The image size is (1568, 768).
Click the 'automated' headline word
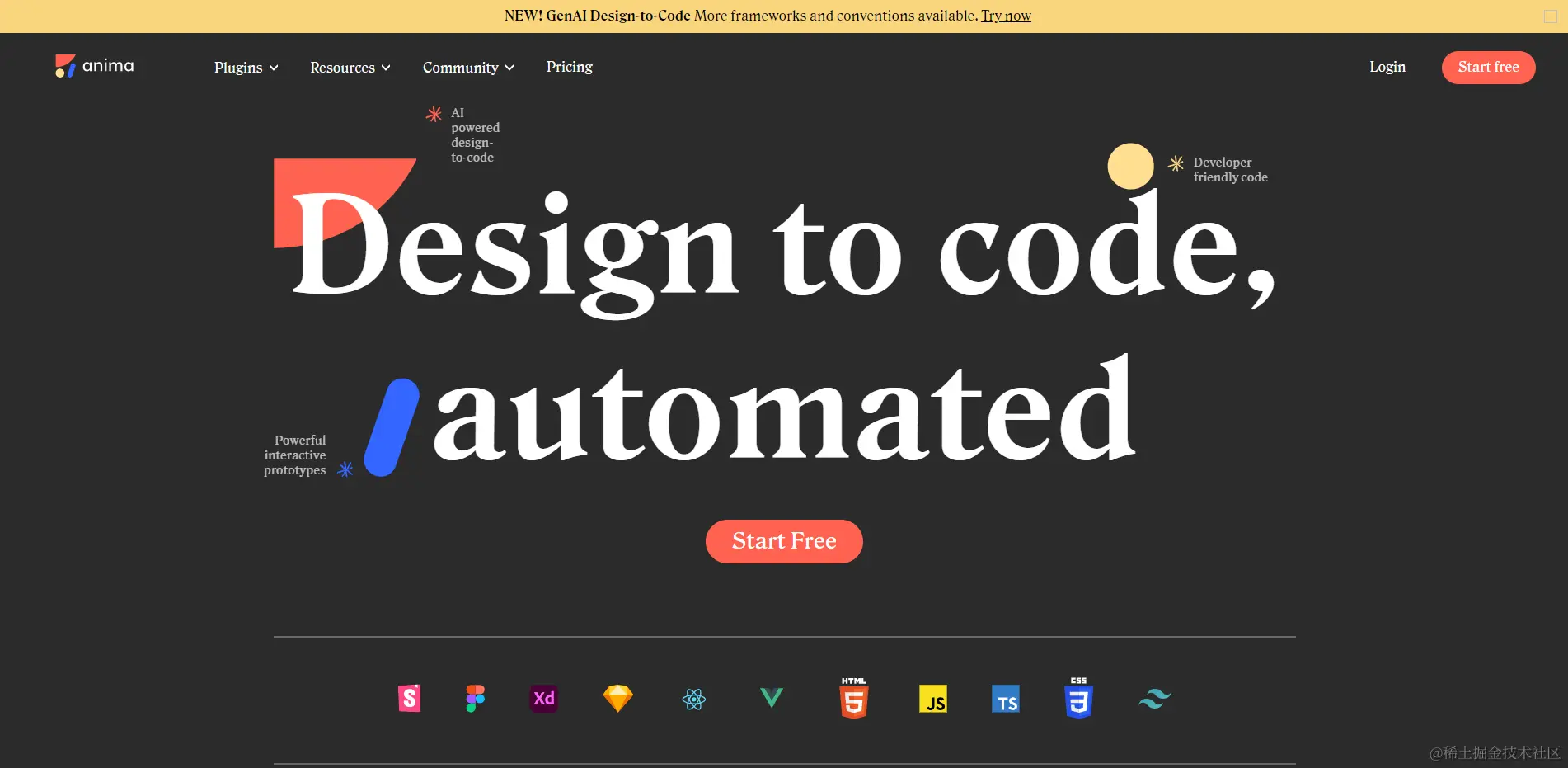tap(785, 408)
